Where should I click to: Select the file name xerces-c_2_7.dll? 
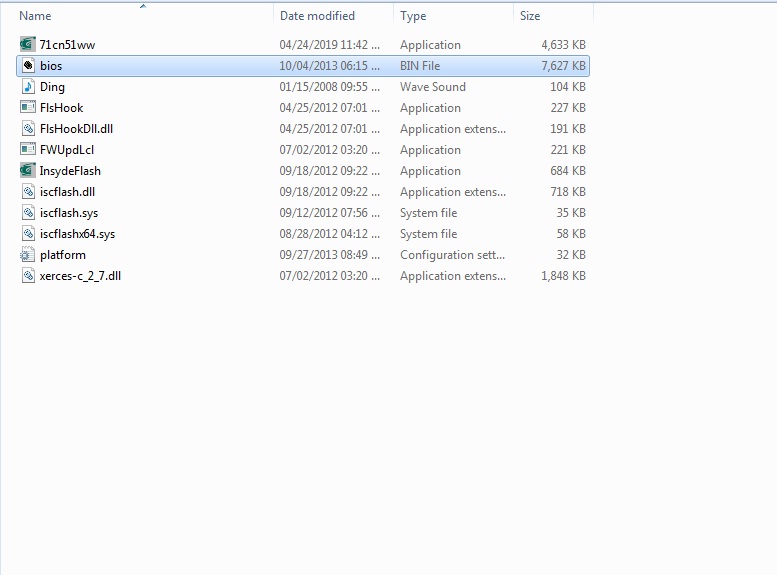[80, 276]
